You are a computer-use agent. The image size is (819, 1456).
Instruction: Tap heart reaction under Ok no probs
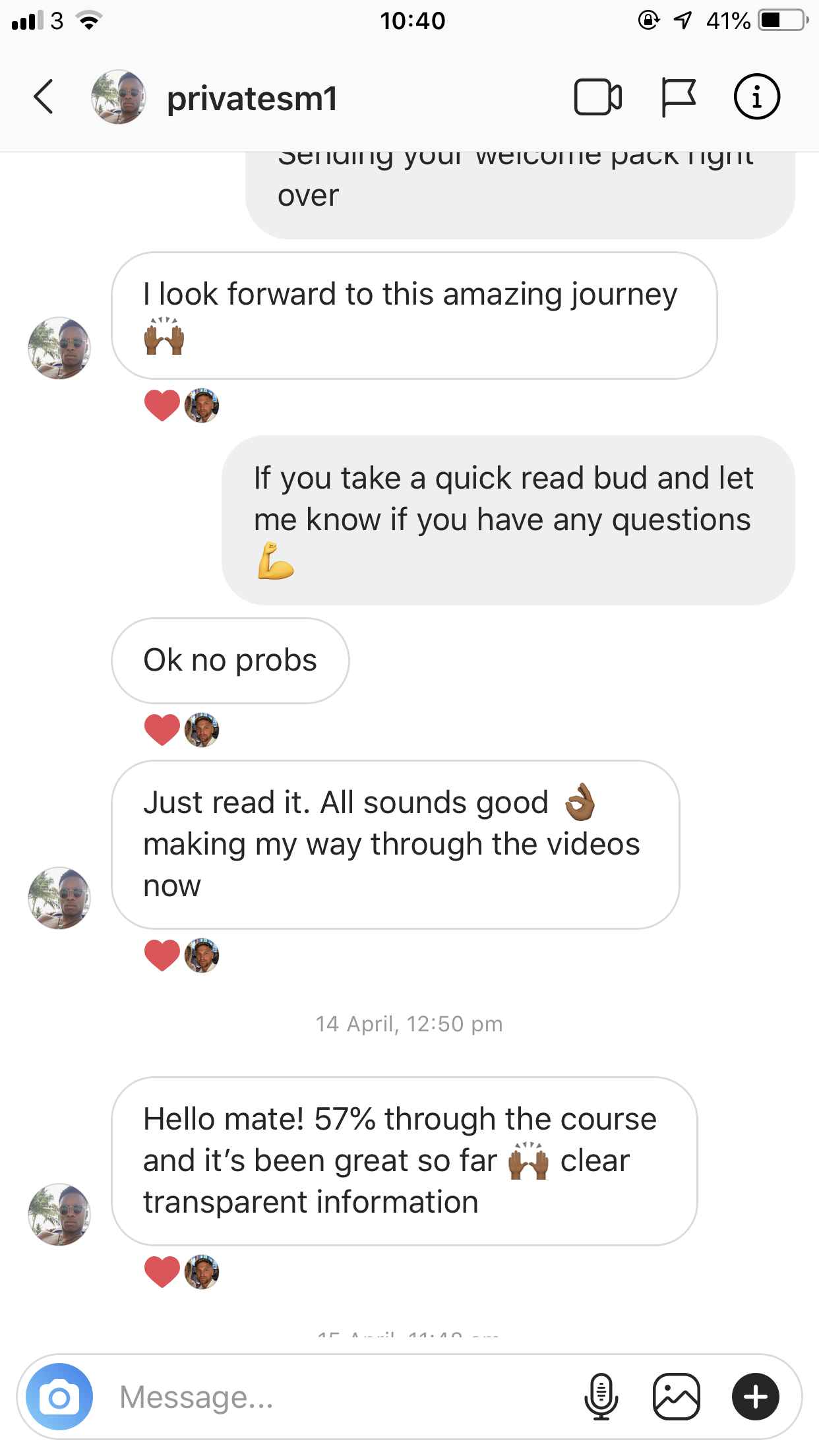(162, 730)
